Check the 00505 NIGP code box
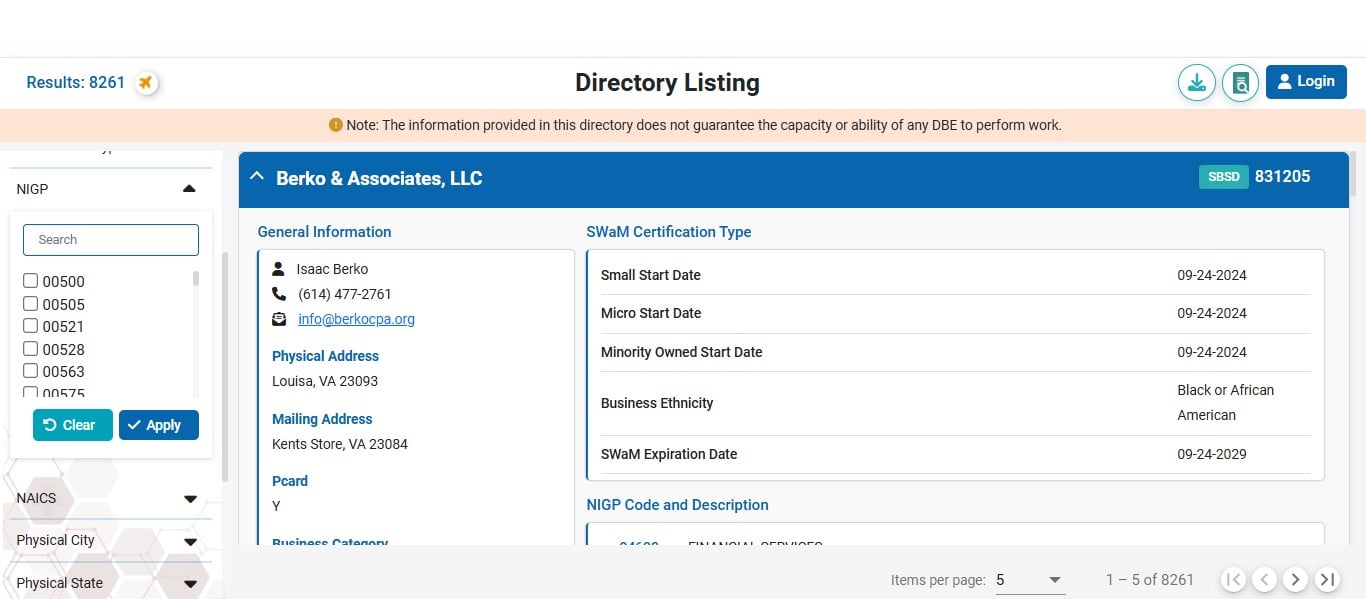Image resolution: width=1366 pixels, height=599 pixels. tap(31, 304)
